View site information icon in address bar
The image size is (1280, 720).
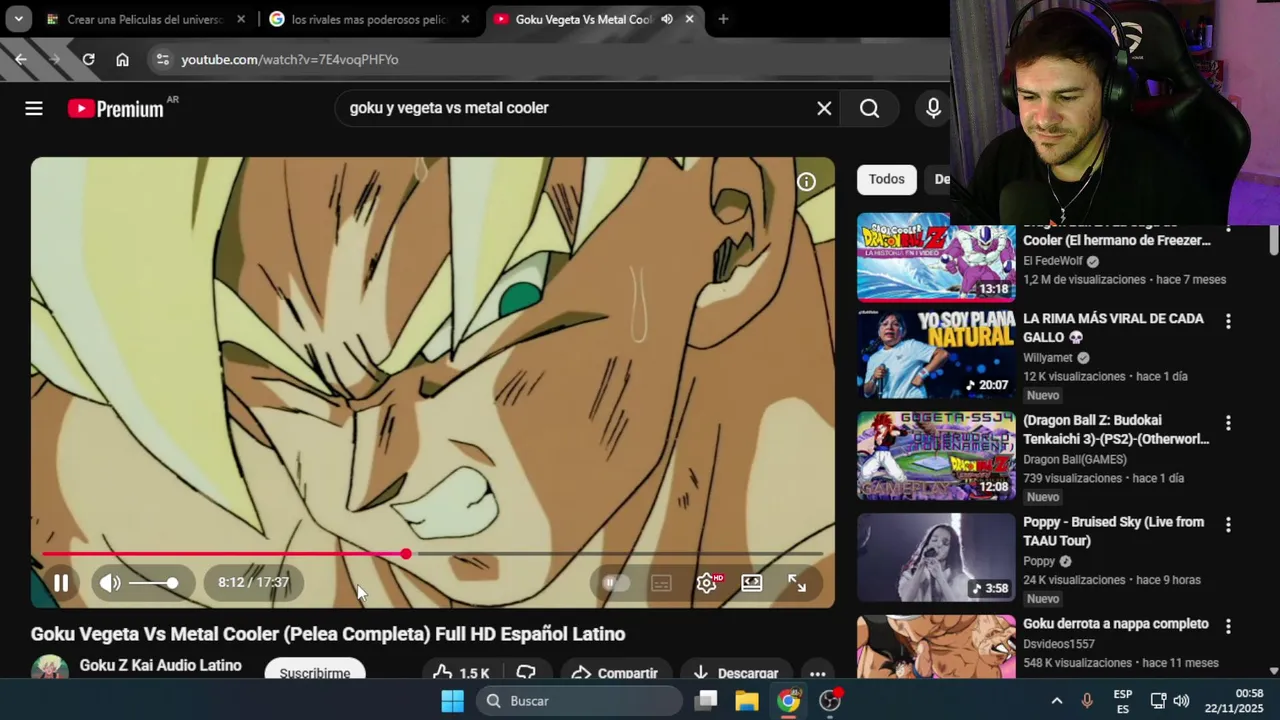point(163,59)
